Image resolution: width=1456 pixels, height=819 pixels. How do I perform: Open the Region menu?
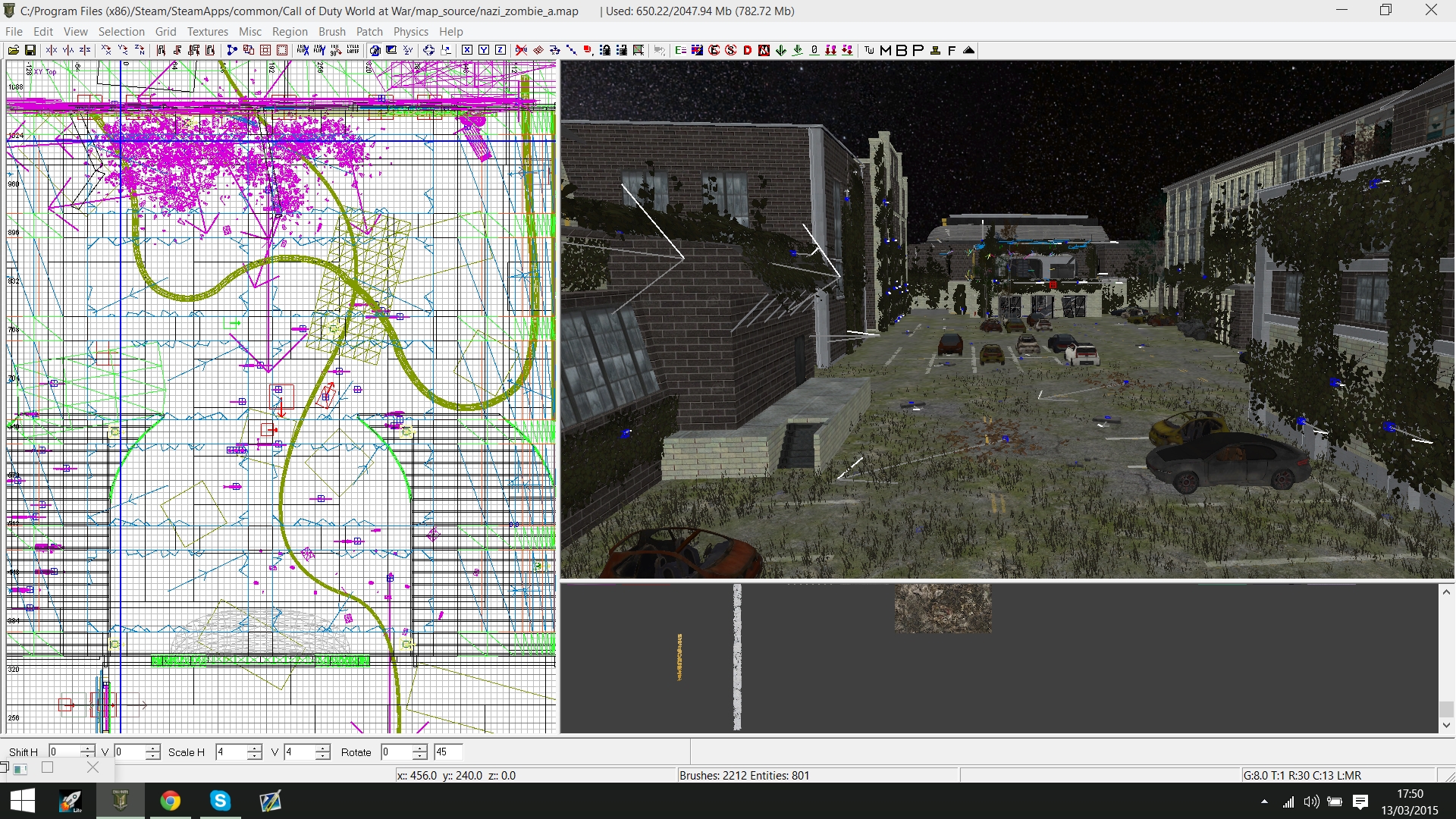290,31
